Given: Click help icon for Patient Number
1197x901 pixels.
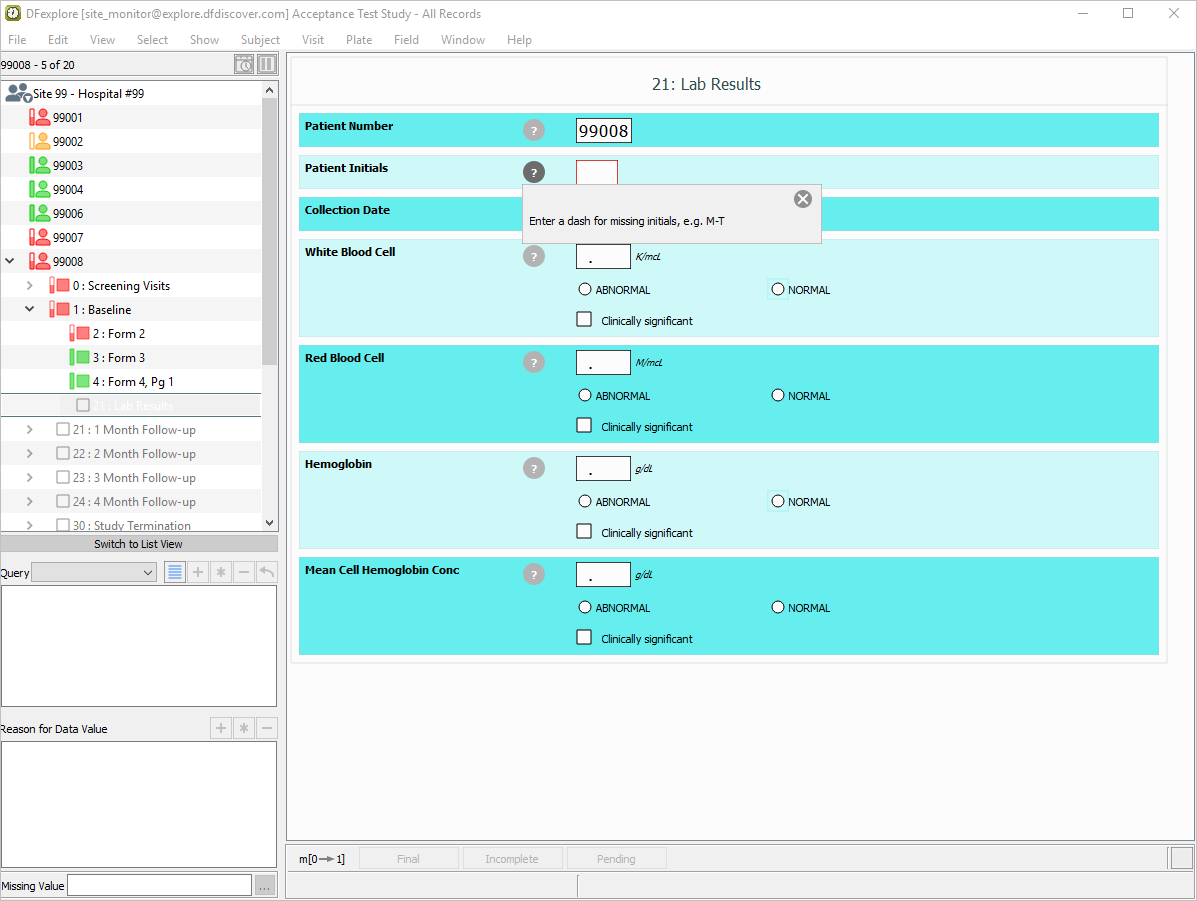Looking at the screenshot, I should (534, 130).
